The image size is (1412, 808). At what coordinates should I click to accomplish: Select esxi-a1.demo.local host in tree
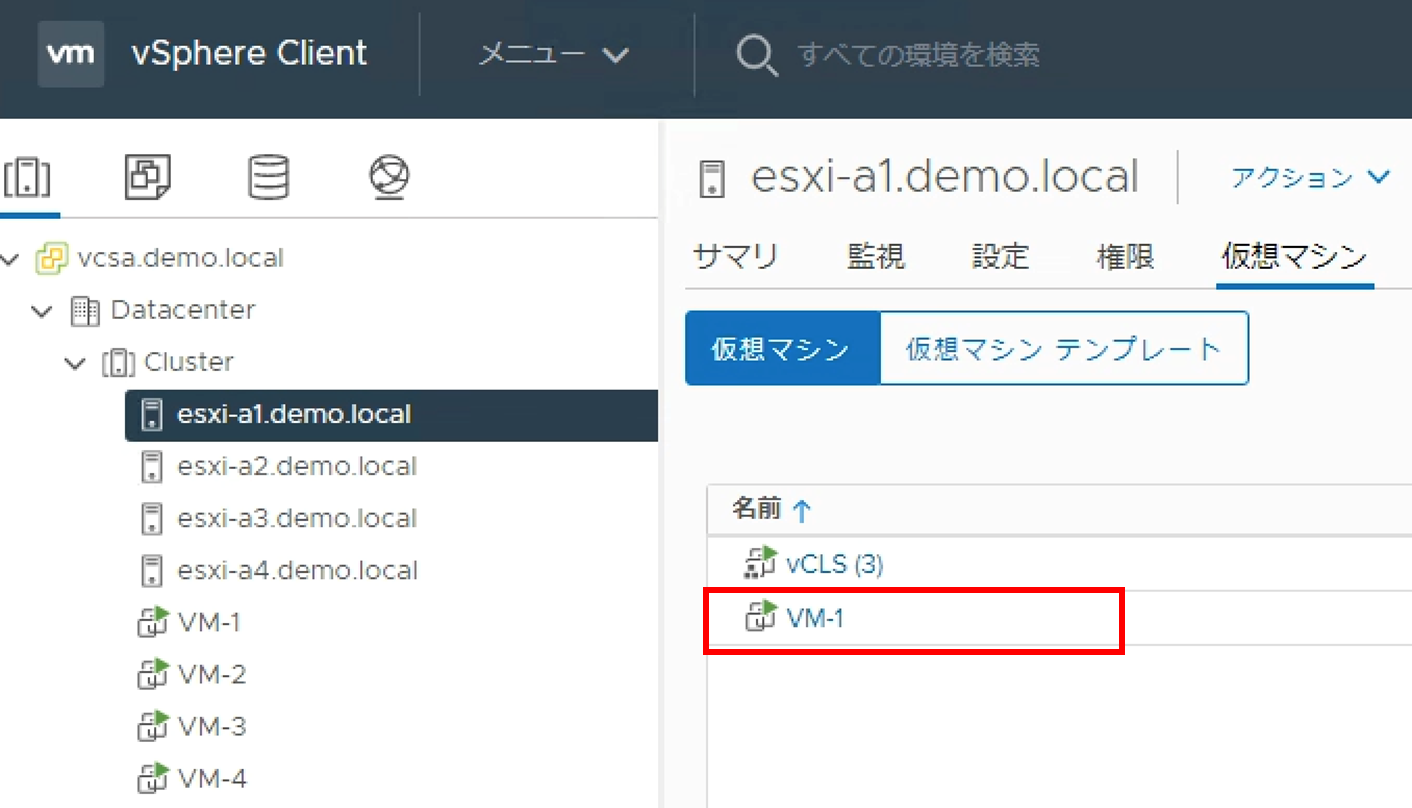pos(294,414)
